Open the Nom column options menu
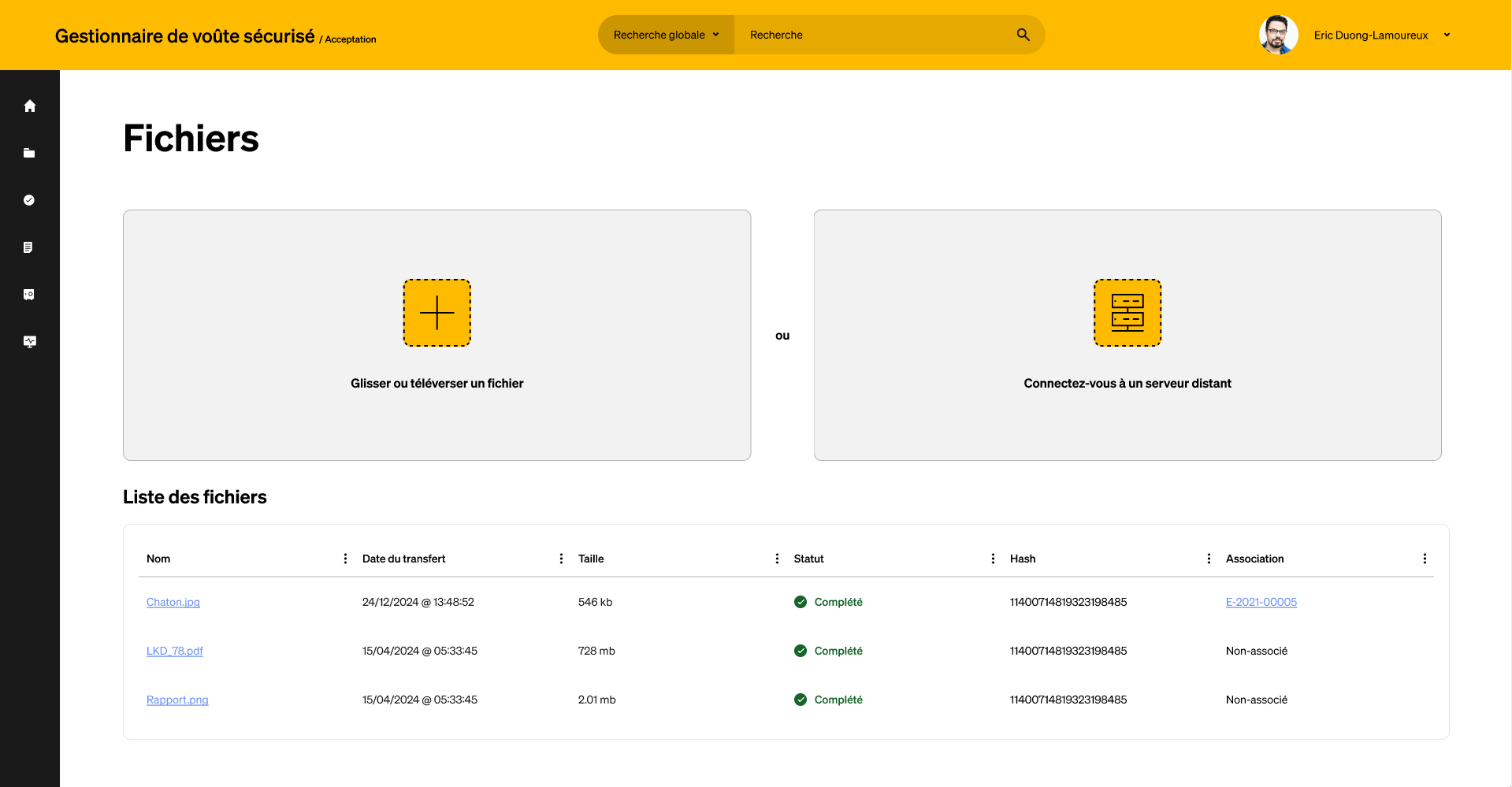The image size is (1512, 787). tap(345, 559)
